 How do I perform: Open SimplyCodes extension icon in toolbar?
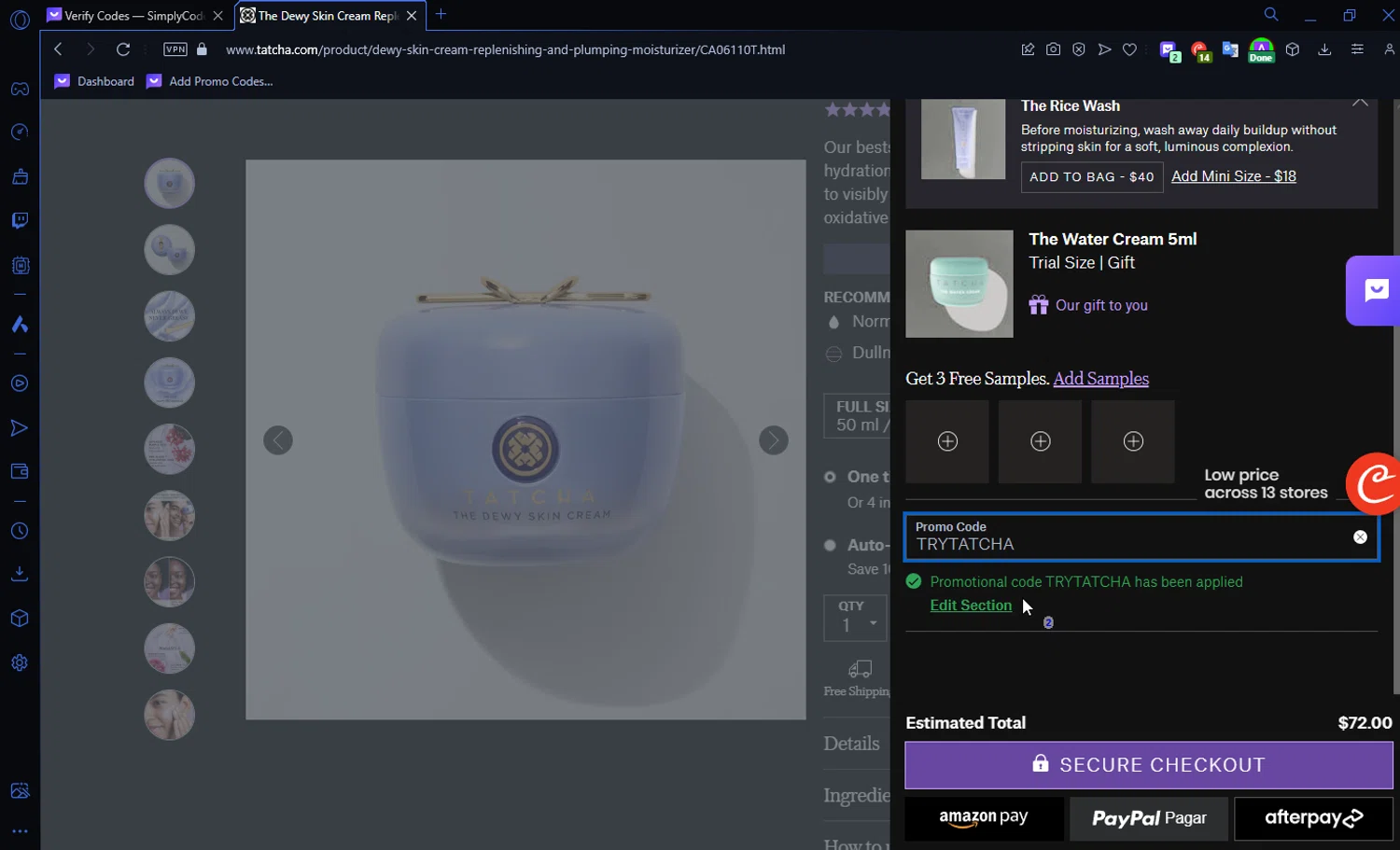click(1169, 51)
